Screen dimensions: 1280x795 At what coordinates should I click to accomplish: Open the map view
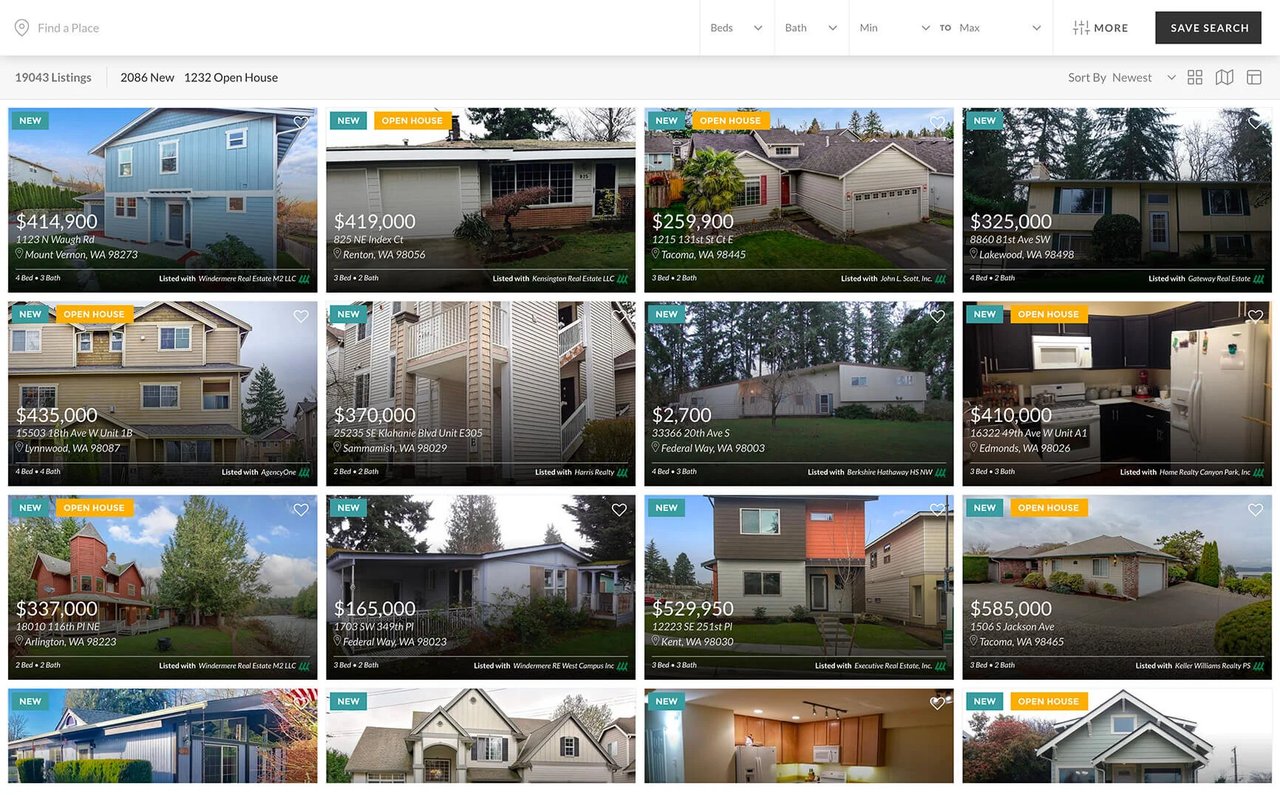point(1224,76)
